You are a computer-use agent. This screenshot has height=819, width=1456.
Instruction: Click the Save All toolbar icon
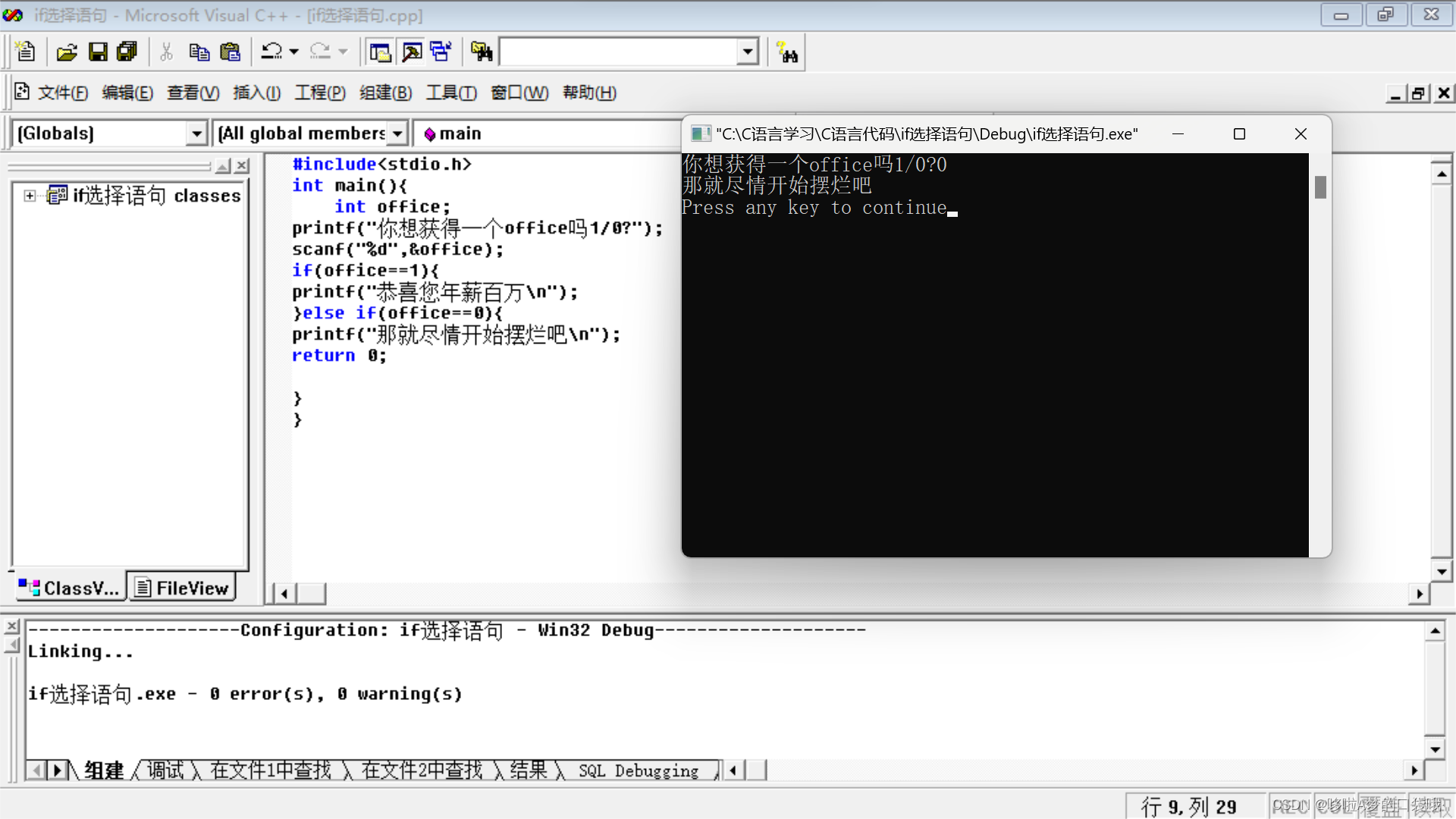(127, 52)
